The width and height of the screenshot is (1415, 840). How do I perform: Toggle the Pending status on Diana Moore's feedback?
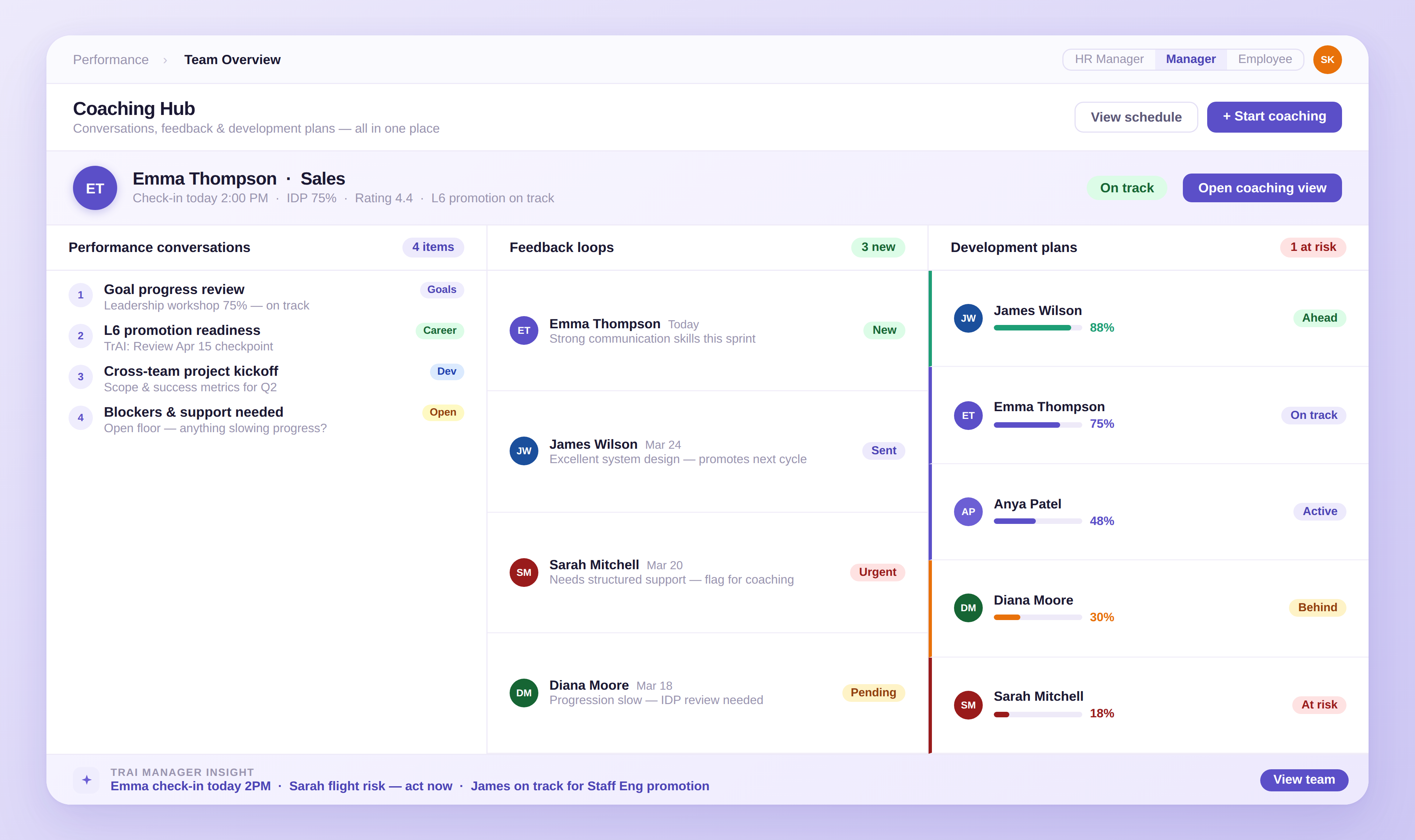point(873,692)
